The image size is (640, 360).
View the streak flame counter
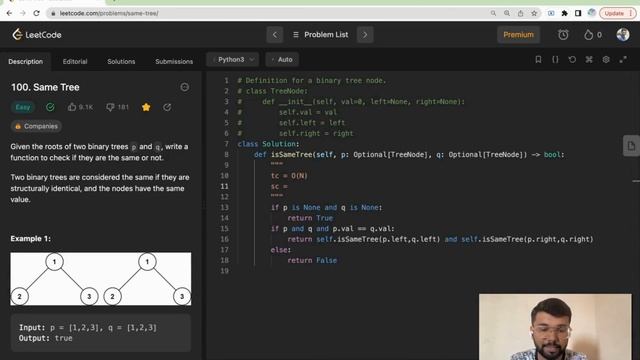[593, 35]
